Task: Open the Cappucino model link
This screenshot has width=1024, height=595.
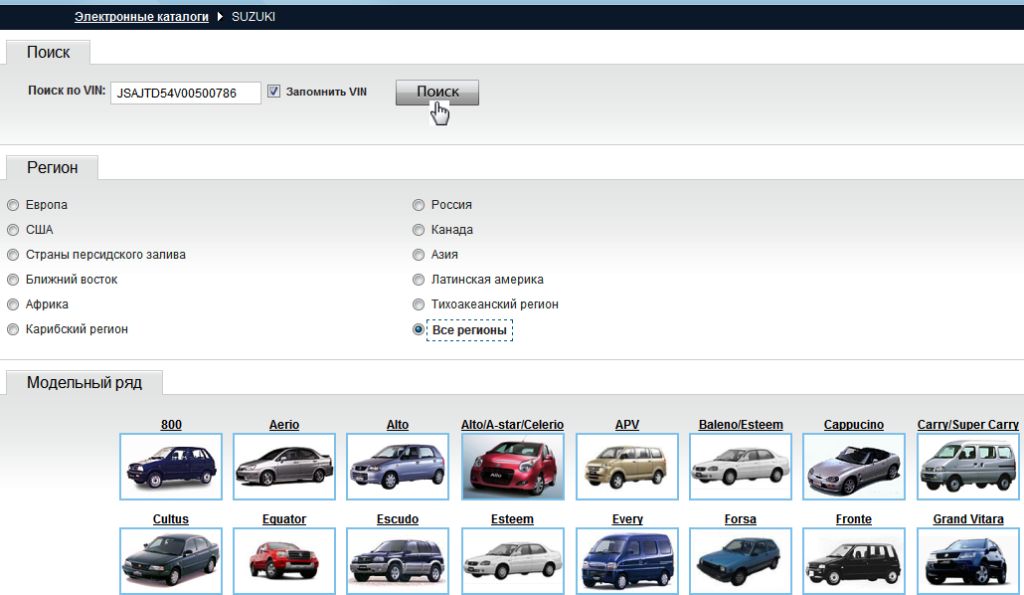Action: [x=854, y=425]
